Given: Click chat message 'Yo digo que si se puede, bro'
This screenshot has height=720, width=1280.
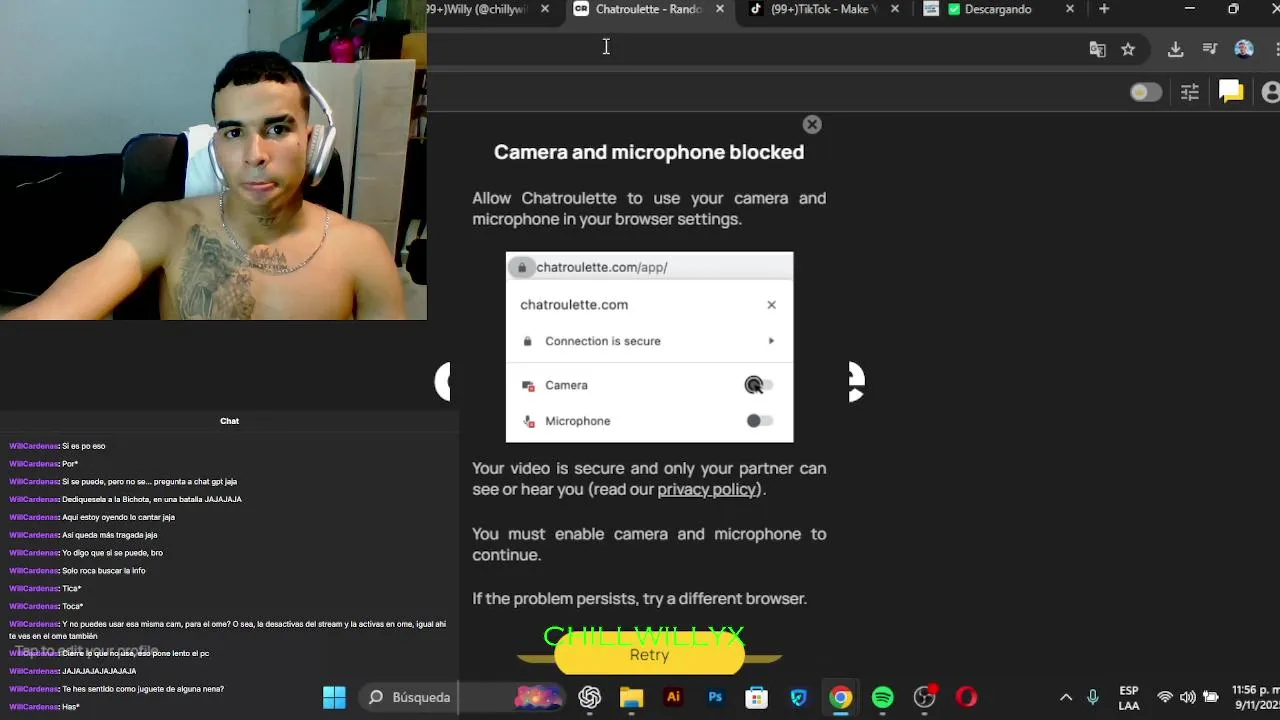Looking at the screenshot, I should click(x=112, y=553).
